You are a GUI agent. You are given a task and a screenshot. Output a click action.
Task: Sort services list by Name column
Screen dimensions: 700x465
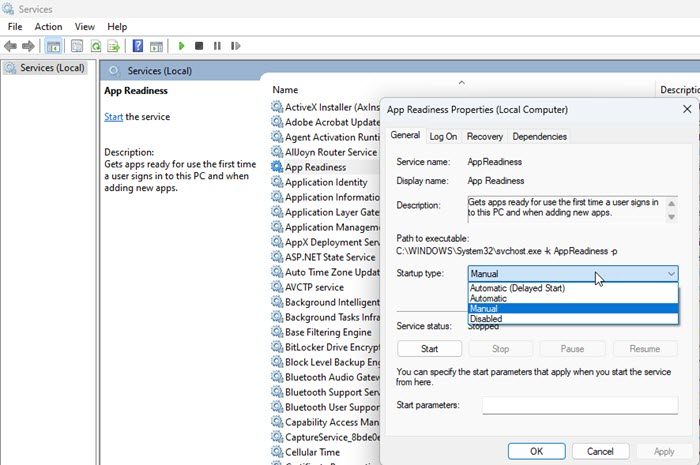(x=285, y=90)
